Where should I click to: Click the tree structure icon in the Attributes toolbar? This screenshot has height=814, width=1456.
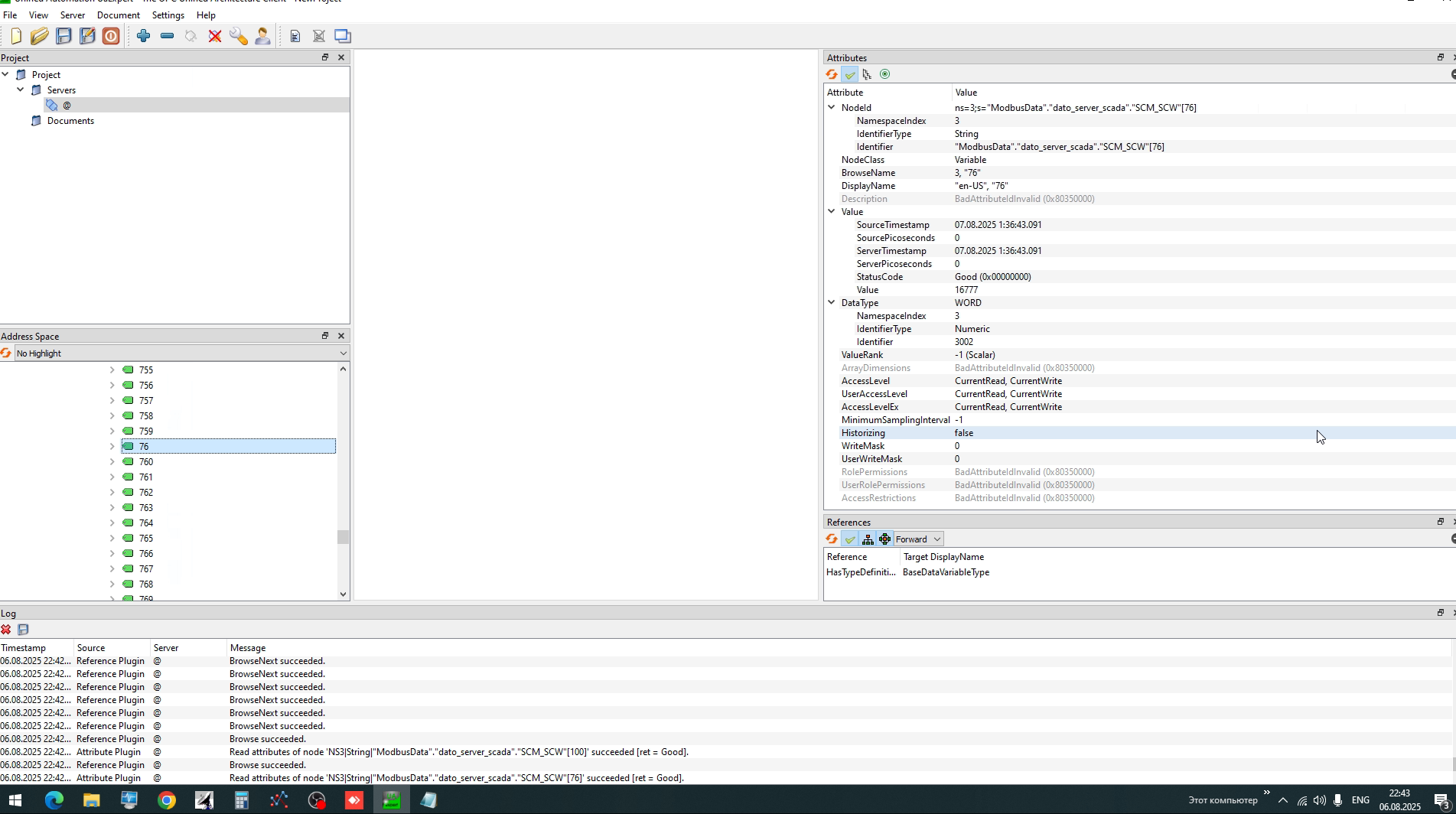click(867, 74)
